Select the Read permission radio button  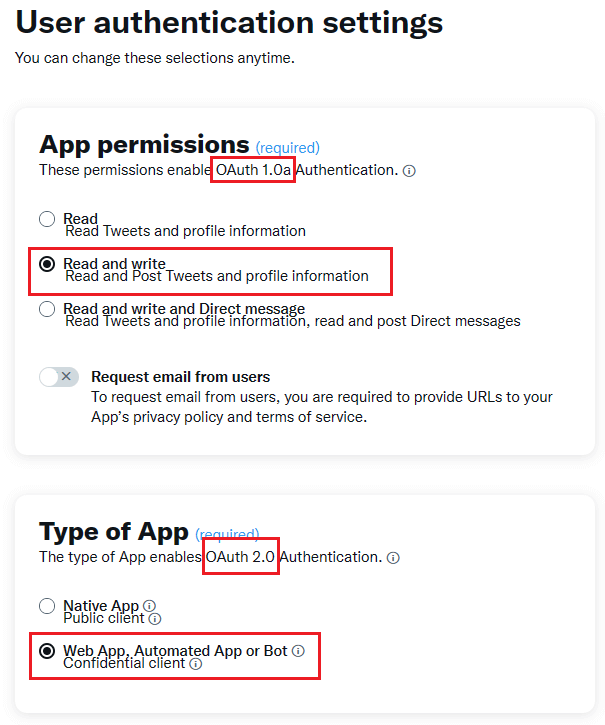pos(47,219)
